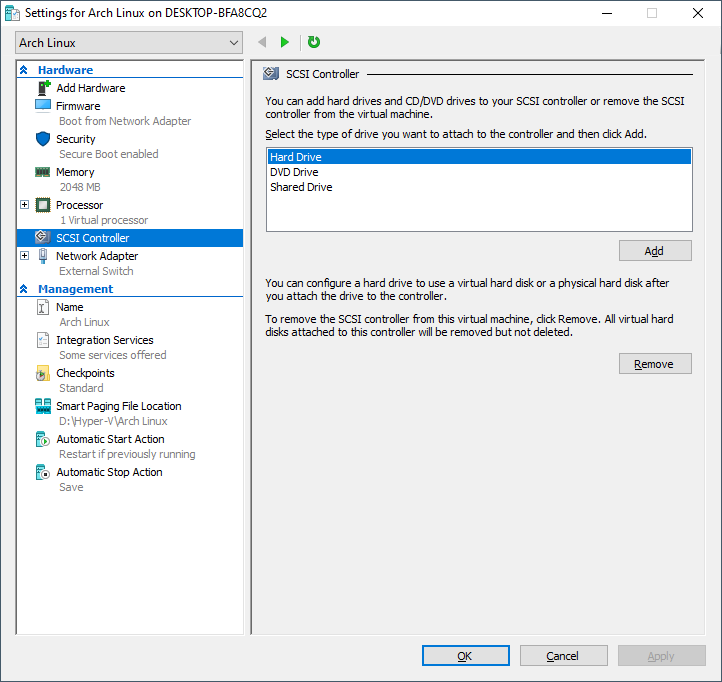Expand the Processor tree node

tap(24, 205)
